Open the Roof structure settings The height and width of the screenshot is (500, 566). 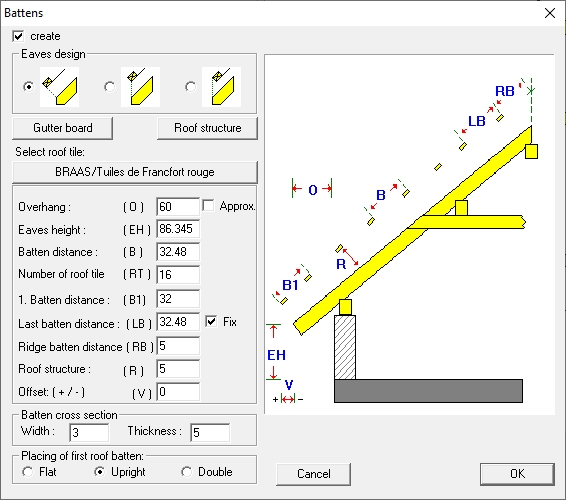[208, 128]
